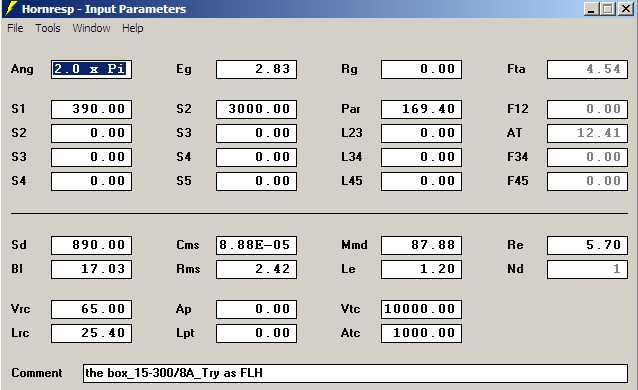Click the Fta value field 4.54
This screenshot has width=638, height=390.
(x=587, y=69)
